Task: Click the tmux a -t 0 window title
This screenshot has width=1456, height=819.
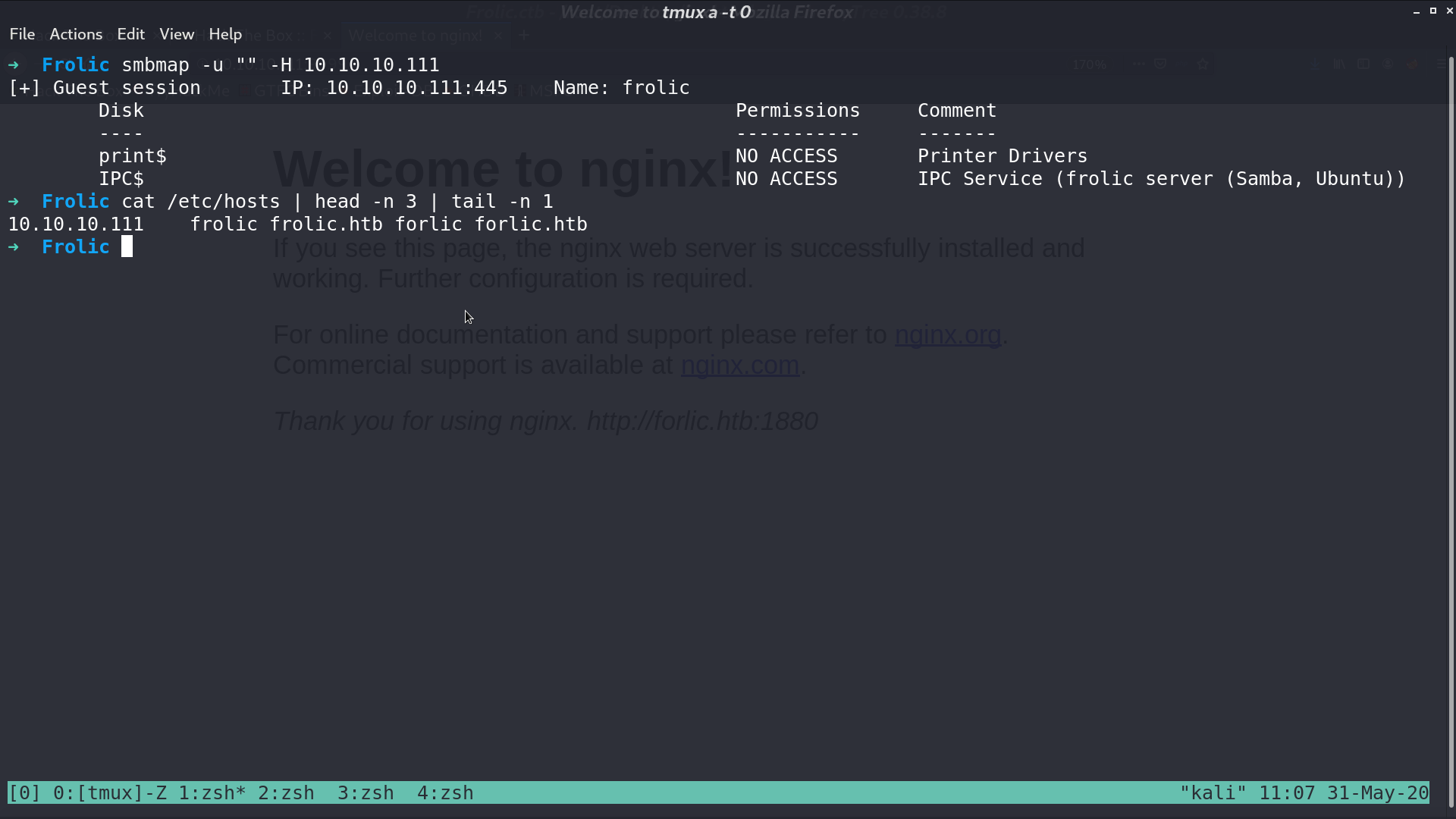Action: pos(706,12)
